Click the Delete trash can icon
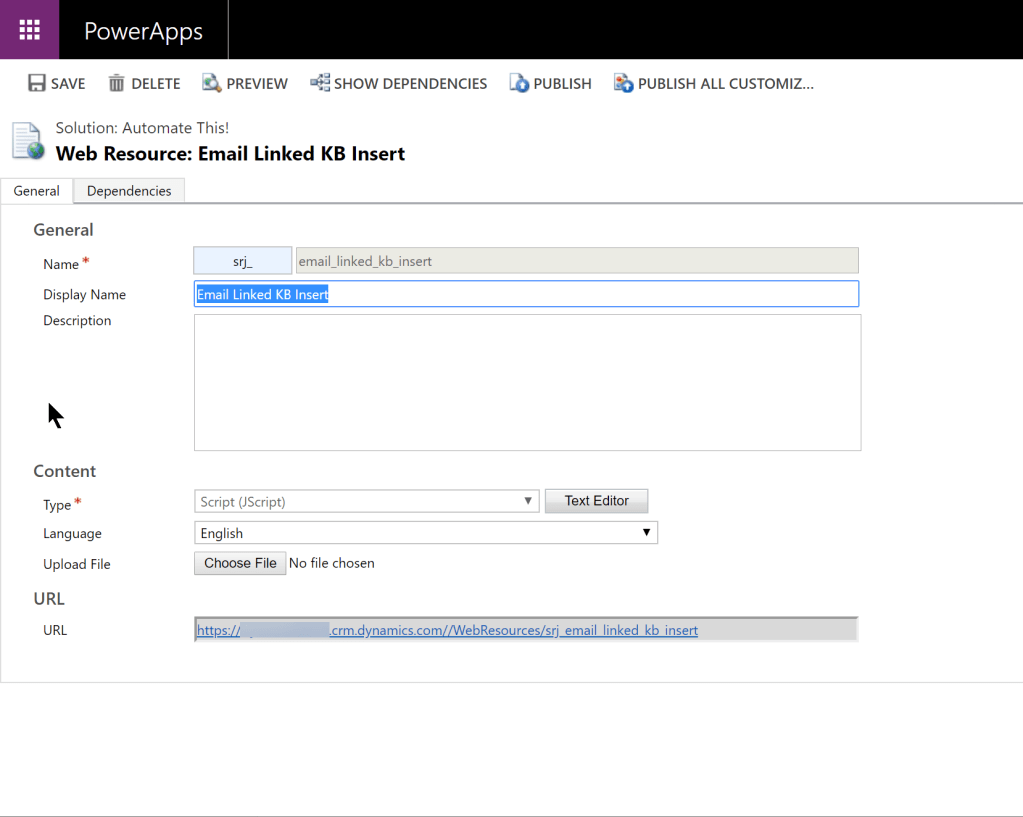 click(x=117, y=84)
